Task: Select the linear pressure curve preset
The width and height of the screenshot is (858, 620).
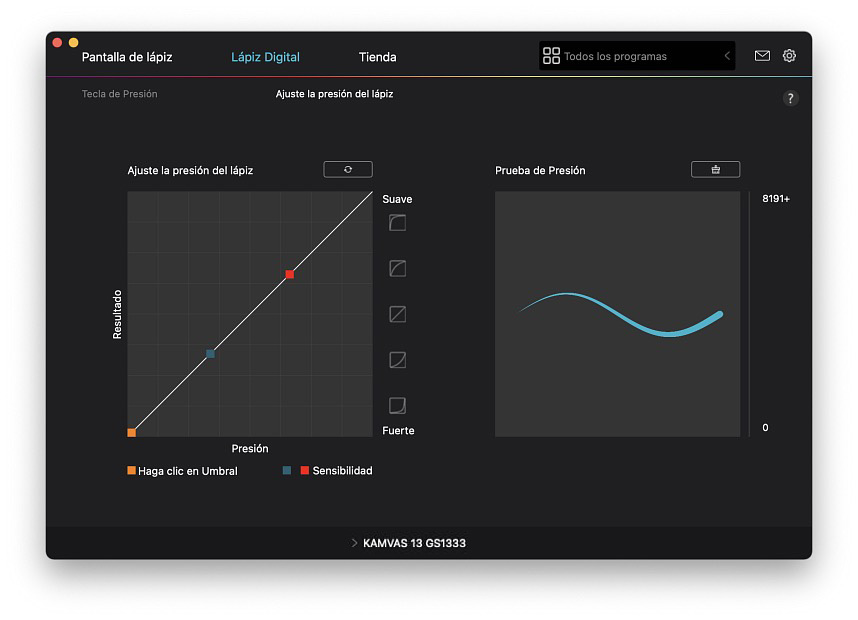Action: [x=397, y=314]
